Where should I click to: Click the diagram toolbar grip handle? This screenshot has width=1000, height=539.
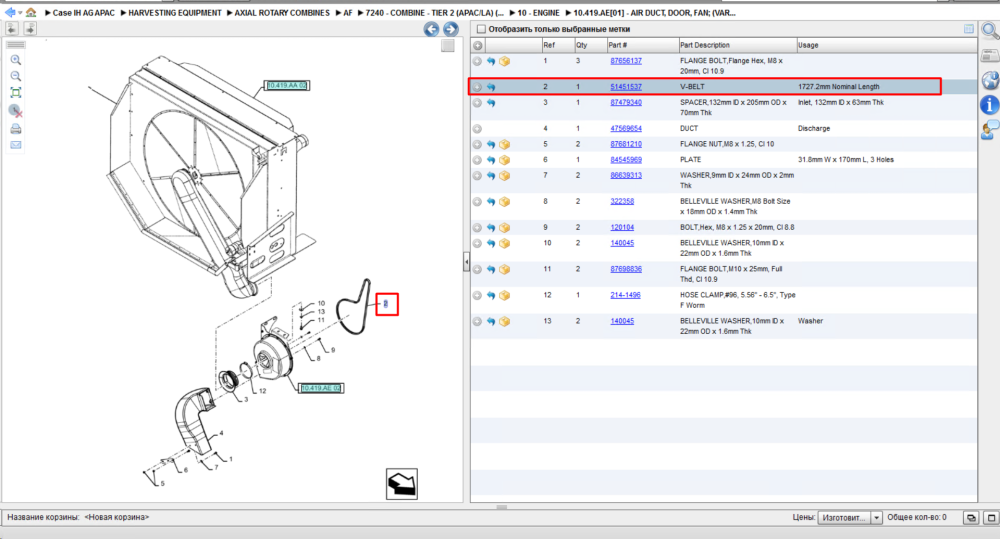pyautogui.click(x=16, y=45)
